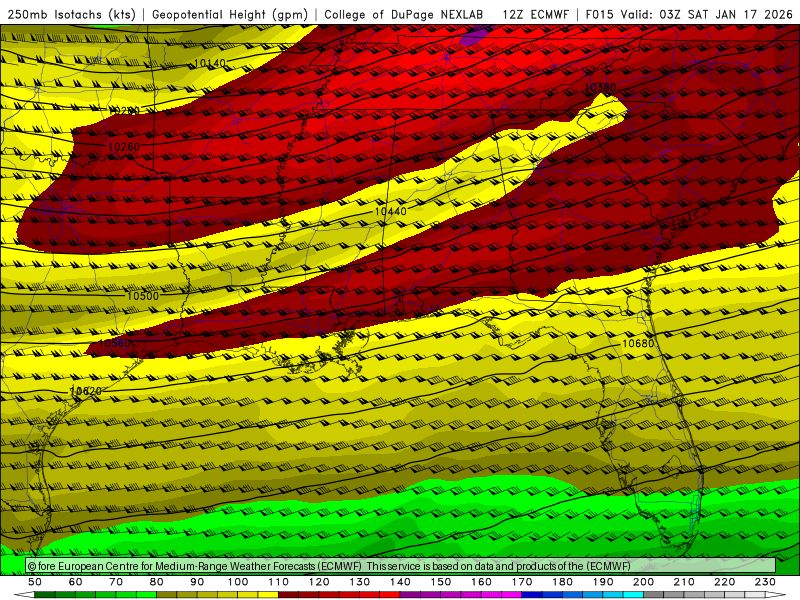Click the 10560 contour label
Viewport: 800px width, 600px height.
[x=115, y=343]
